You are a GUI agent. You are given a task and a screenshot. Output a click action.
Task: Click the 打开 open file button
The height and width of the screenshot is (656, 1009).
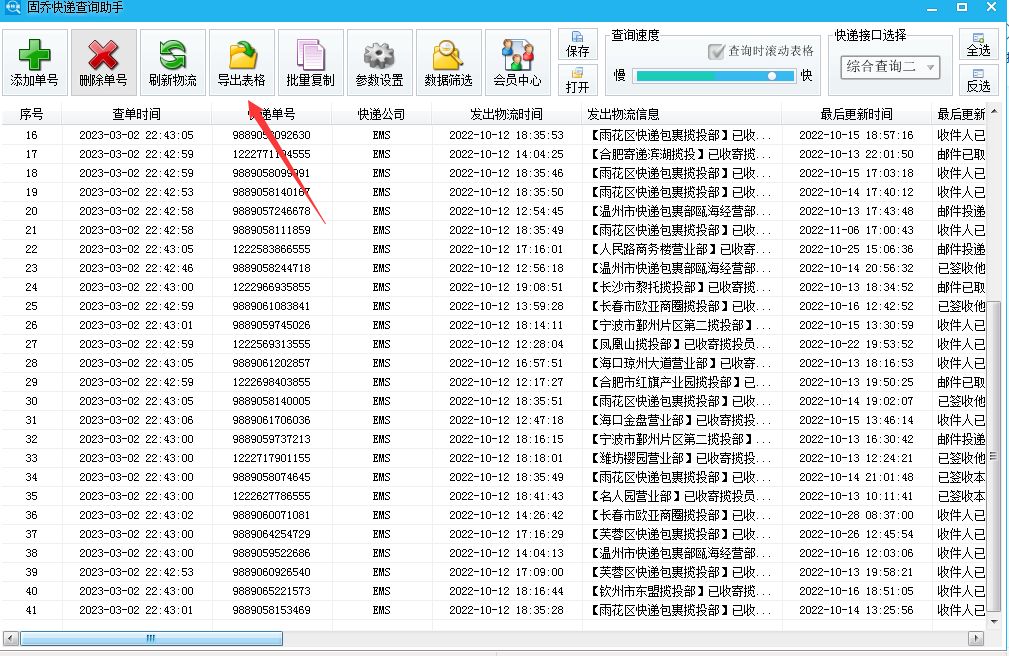(577, 80)
